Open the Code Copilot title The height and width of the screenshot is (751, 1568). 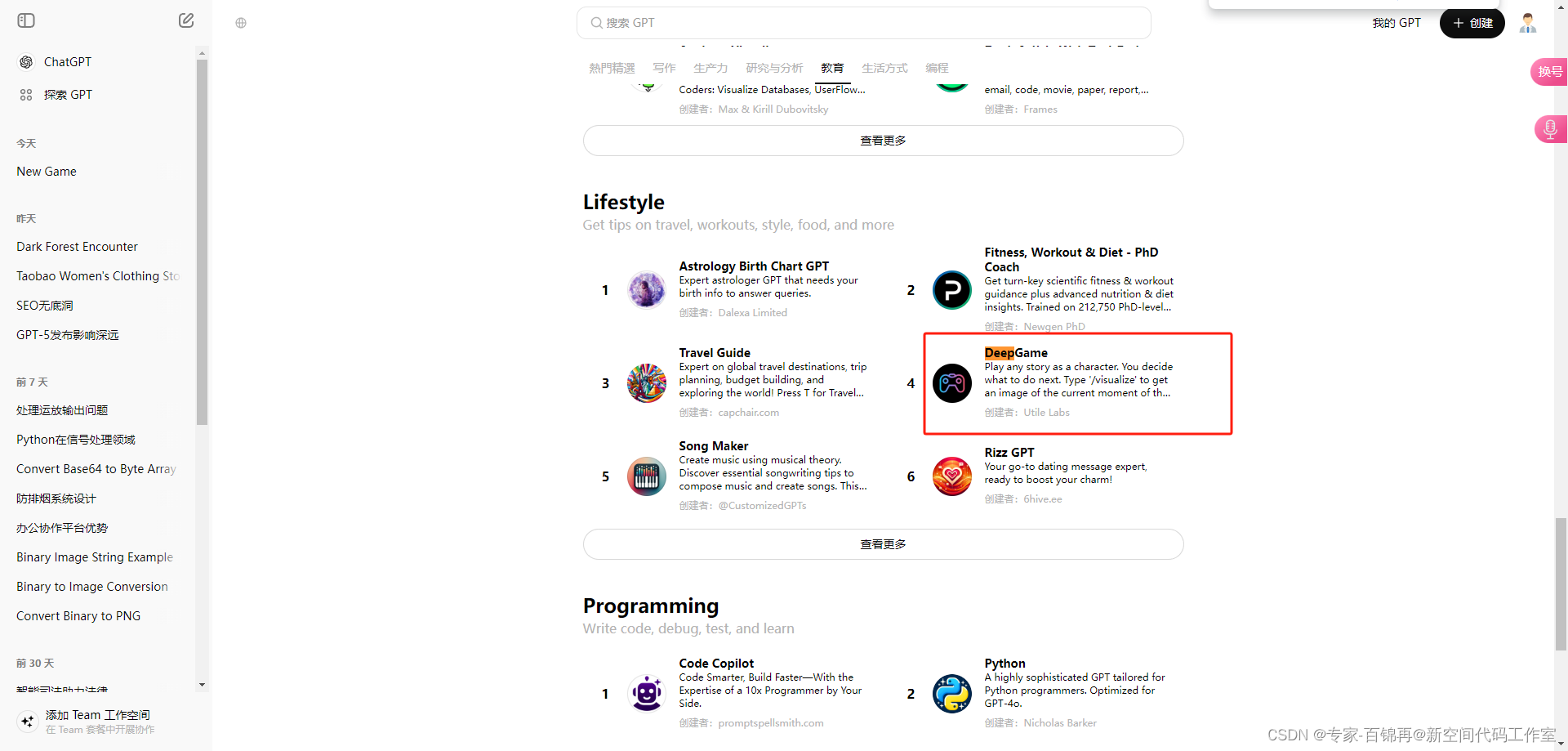tap(716, 664)
